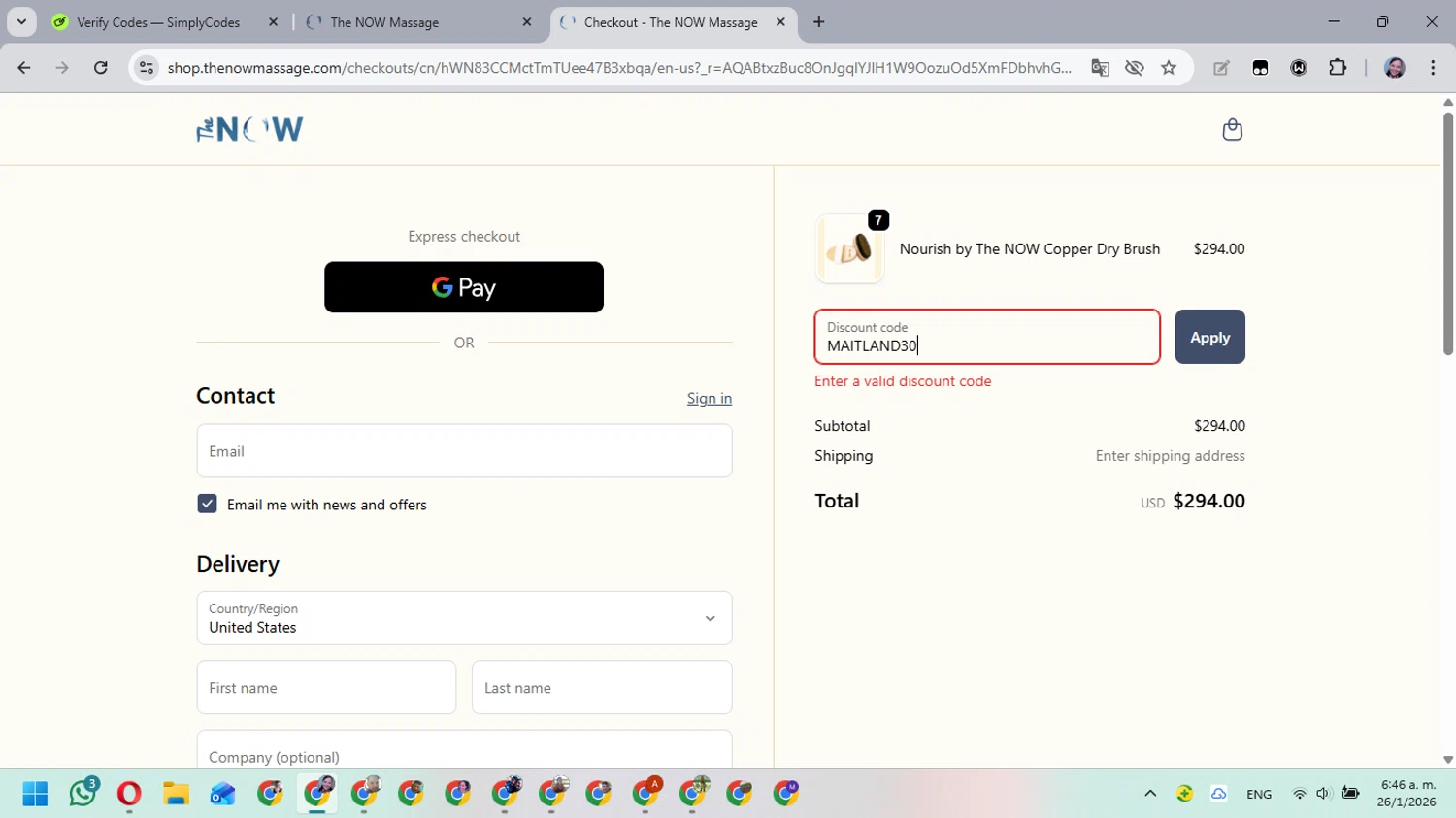This screenshot has width=1456, height=818.
Task: Uncheck Email me with news and offers
Action: coord(207,504)
